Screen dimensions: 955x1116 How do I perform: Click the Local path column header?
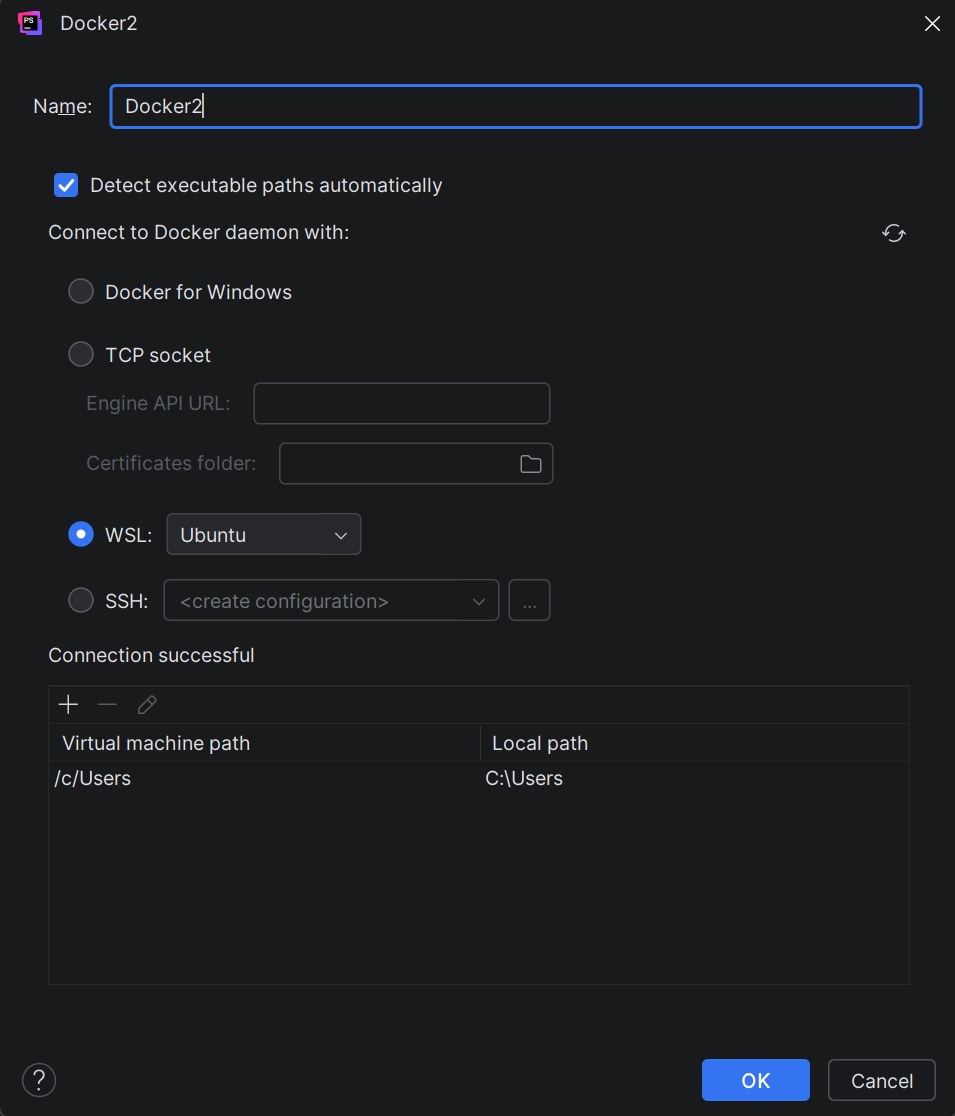[x=694, y=743]
